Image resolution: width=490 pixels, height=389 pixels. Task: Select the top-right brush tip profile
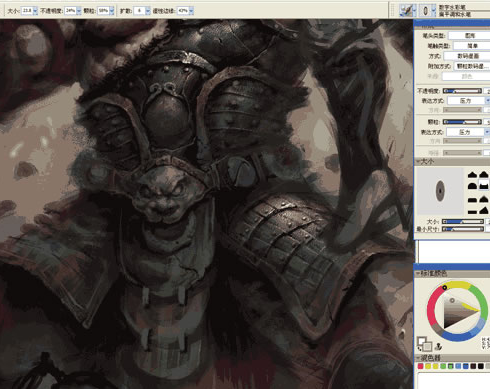point(484,174)
